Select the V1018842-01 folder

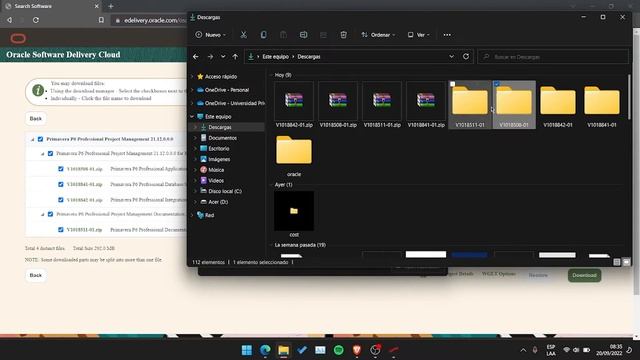pos(558,105)
